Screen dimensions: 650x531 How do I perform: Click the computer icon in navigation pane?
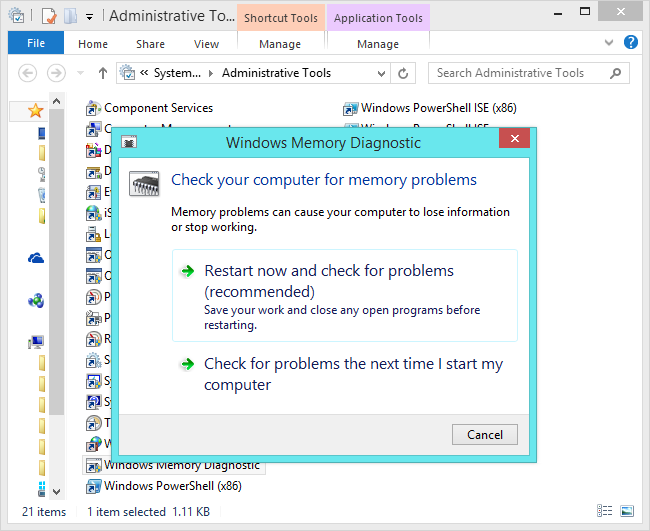pyautogui.click(x=36, y=342)
